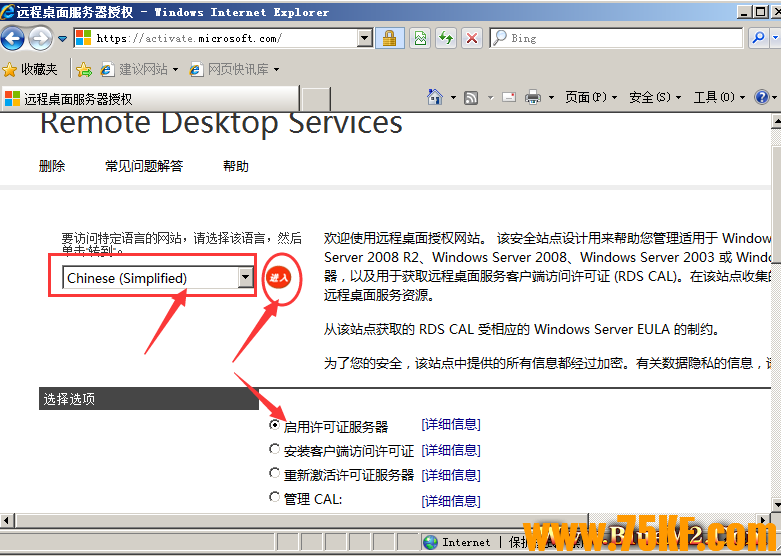This screenshot has width=781, height=556.
Task: Click the Compatibility View icon
Action: (x=420, y=38)
